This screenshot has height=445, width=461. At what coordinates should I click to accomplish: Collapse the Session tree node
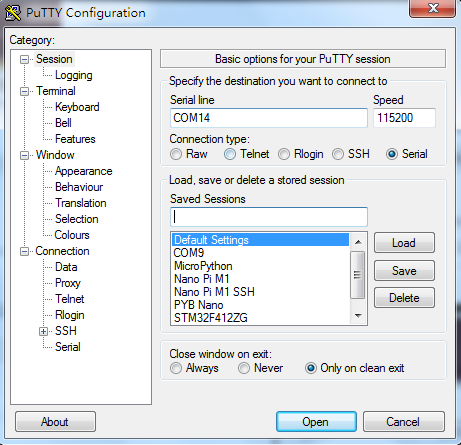[x=24, y=59]
